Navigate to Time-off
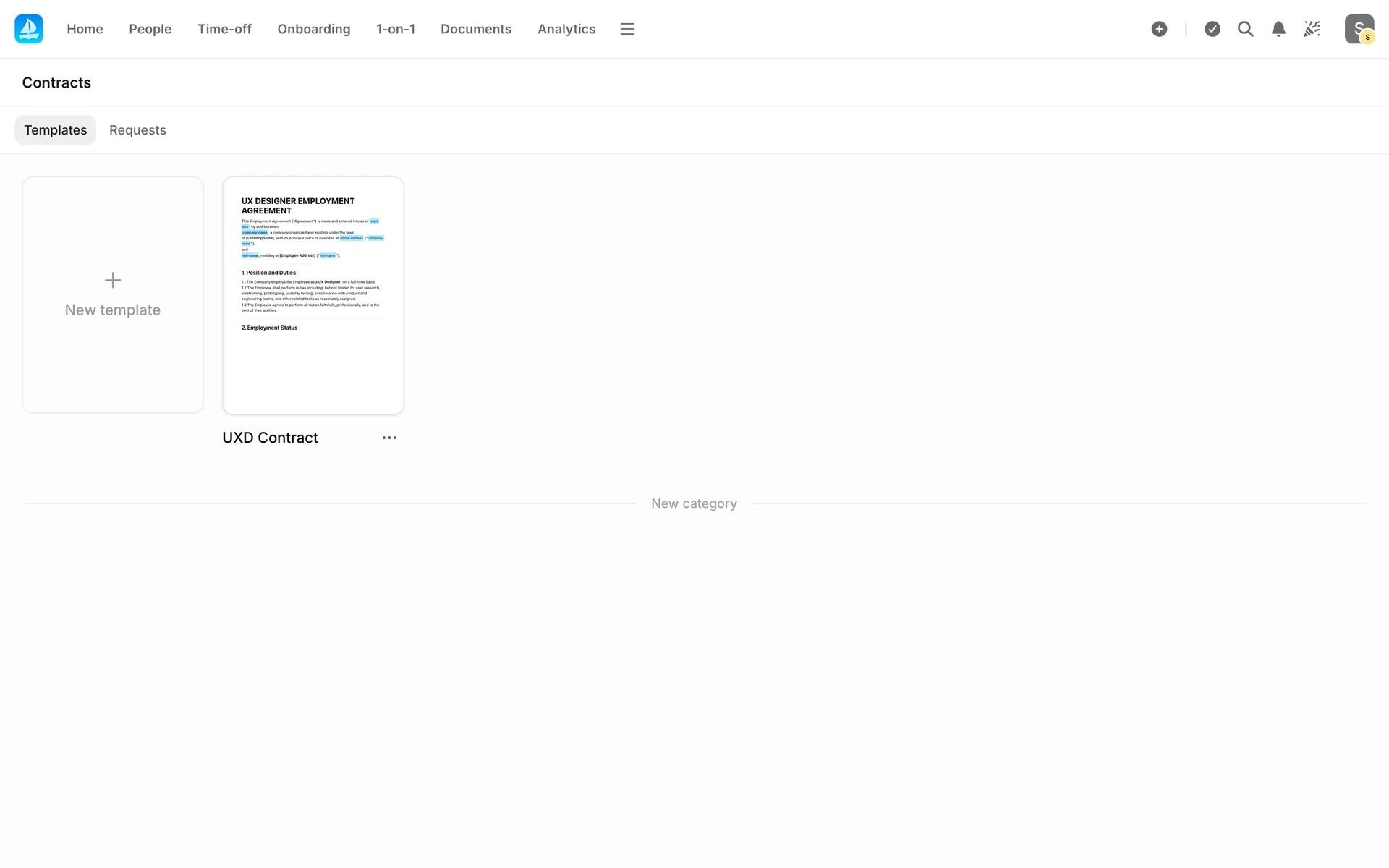The width and height of the screenshot is (1389, 868). coord(224,29)
